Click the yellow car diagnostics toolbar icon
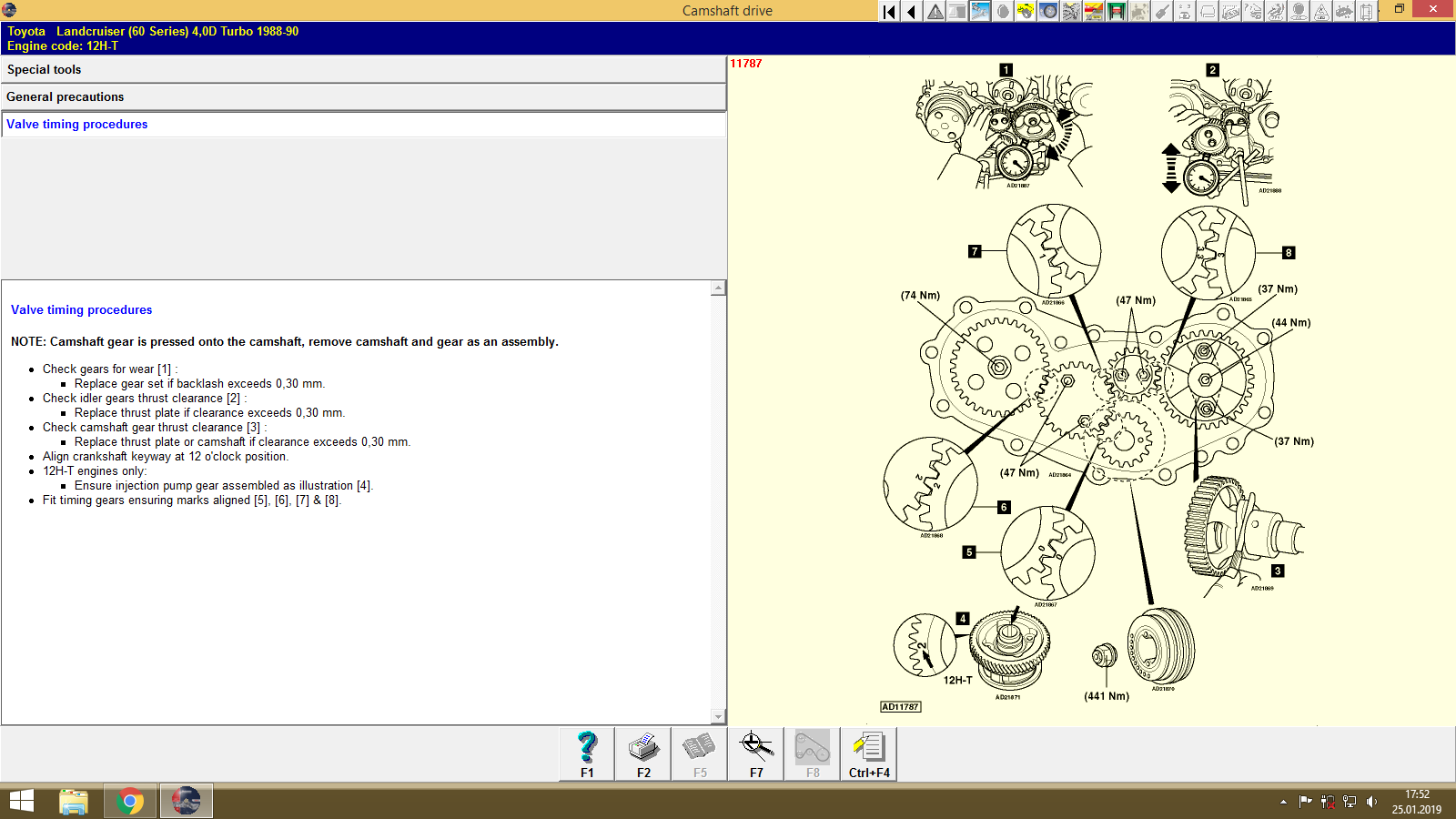Viewport: 1456px width, 819px height. coord(1025,10)
